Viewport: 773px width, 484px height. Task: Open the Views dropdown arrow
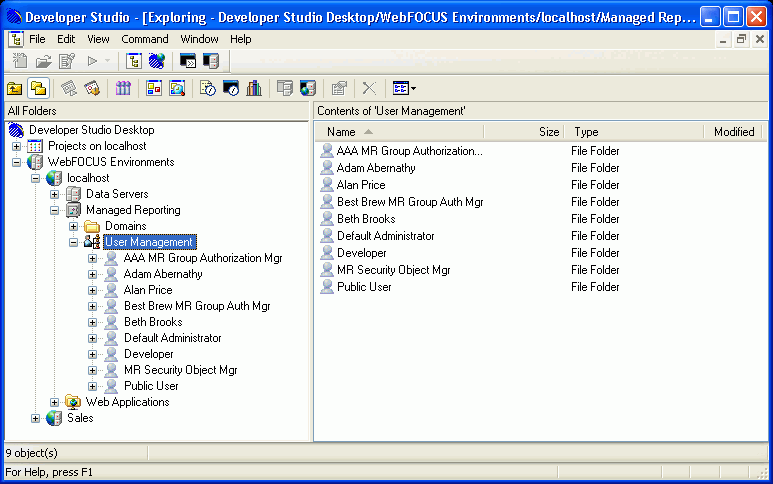(x=414, y=89)
